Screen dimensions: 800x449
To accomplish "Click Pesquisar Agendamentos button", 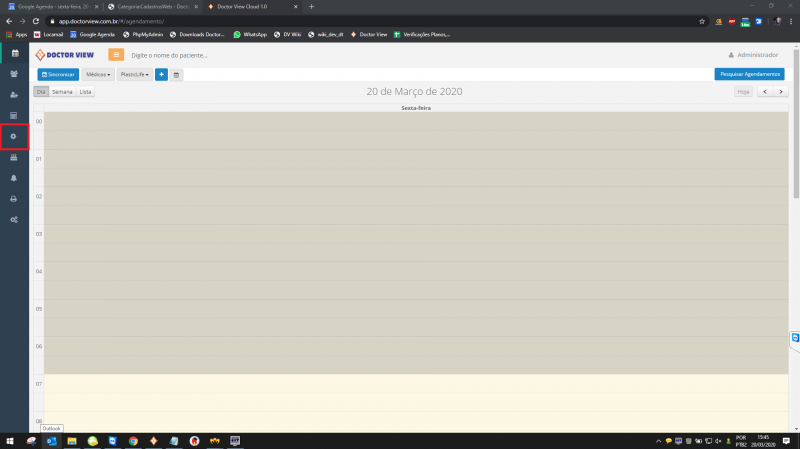I will coord(749,74).
